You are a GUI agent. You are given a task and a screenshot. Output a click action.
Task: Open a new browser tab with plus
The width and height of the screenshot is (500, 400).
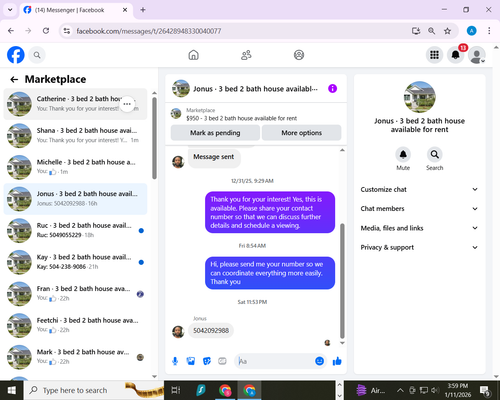click(143, 10)
